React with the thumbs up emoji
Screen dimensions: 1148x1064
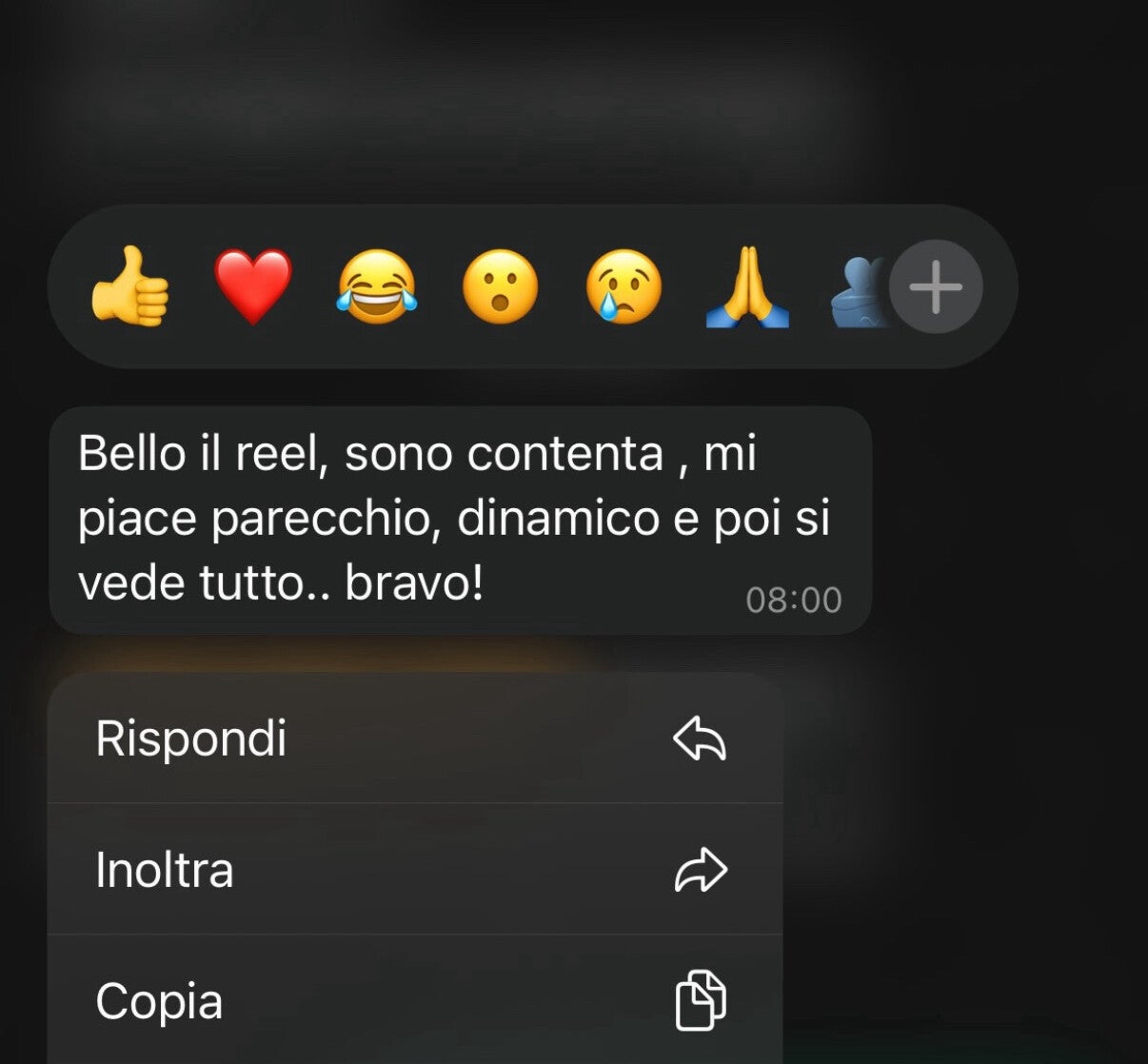130,286
